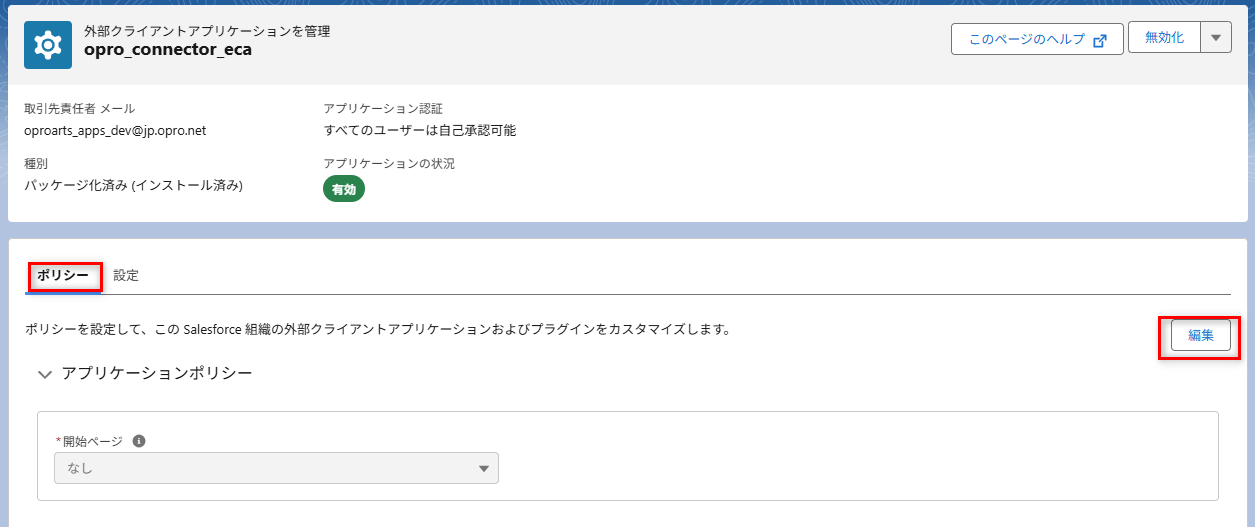Open the arrow menu beside 無効化
The height and width of the screenshot is (527, 1255).
(x=1215, y=38)
